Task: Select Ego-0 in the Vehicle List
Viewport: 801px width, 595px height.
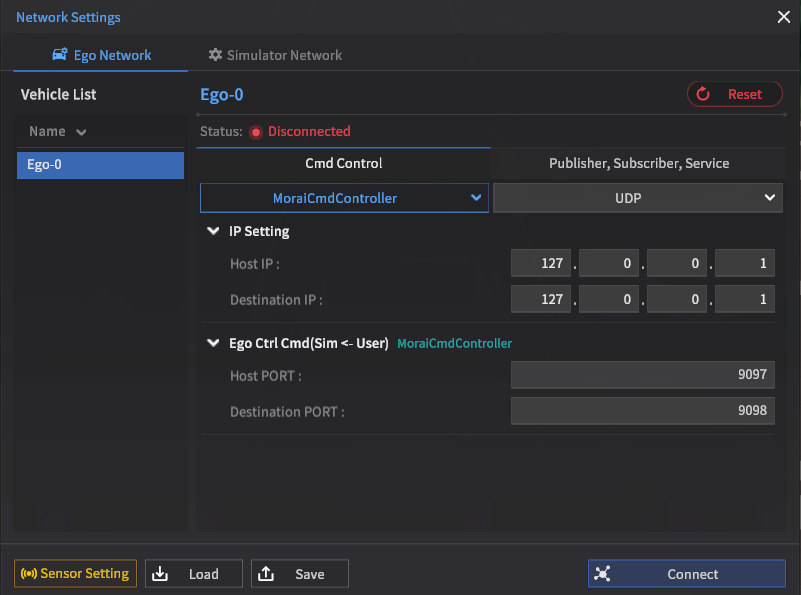Action: 100,165
